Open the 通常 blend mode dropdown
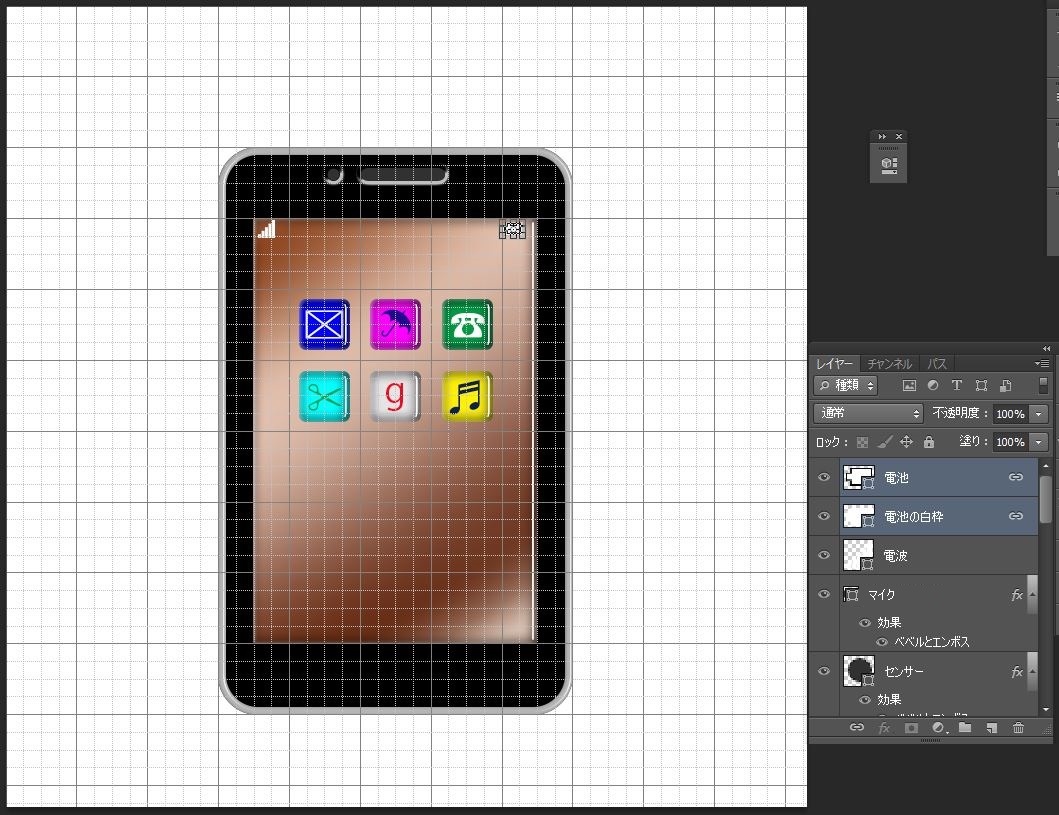Image resolution: width=1059 pixels, height=815 pixels. (868, 413)
